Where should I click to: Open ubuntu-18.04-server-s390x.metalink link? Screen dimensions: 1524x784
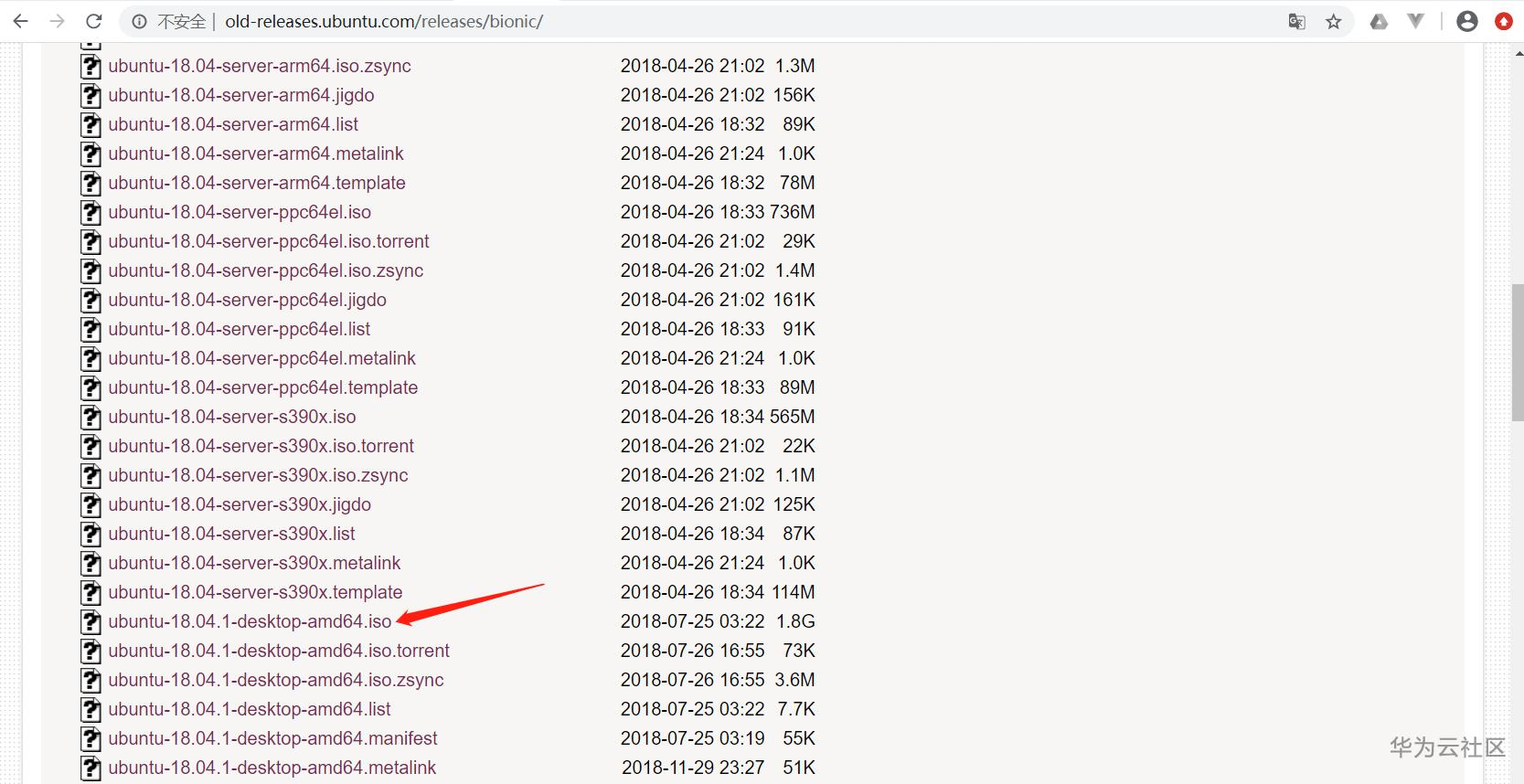pos(254,563)
